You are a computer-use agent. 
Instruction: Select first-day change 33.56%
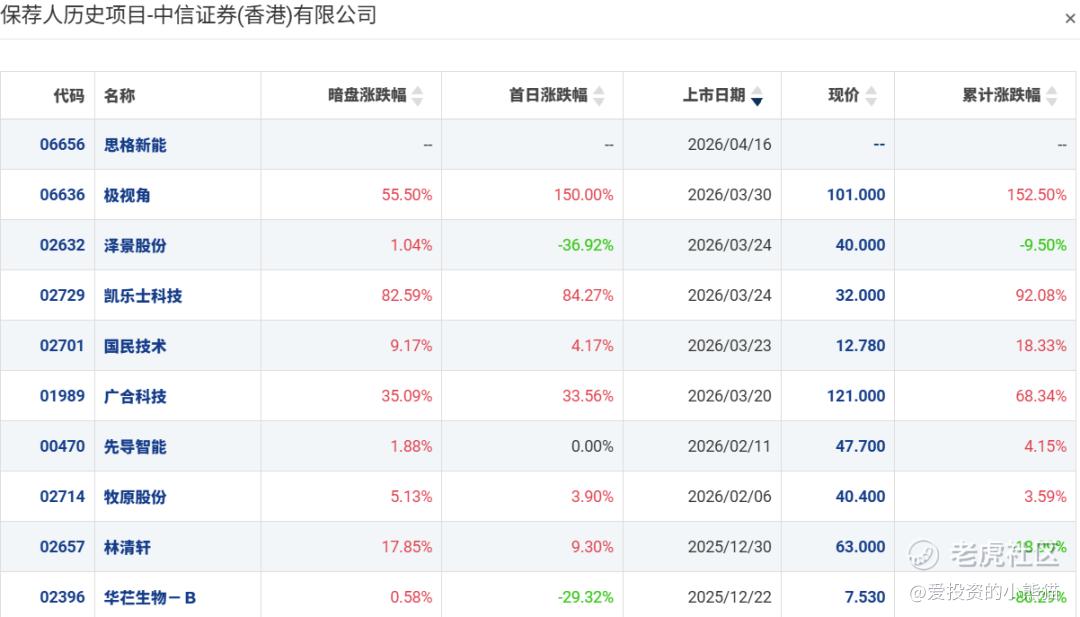588,396
